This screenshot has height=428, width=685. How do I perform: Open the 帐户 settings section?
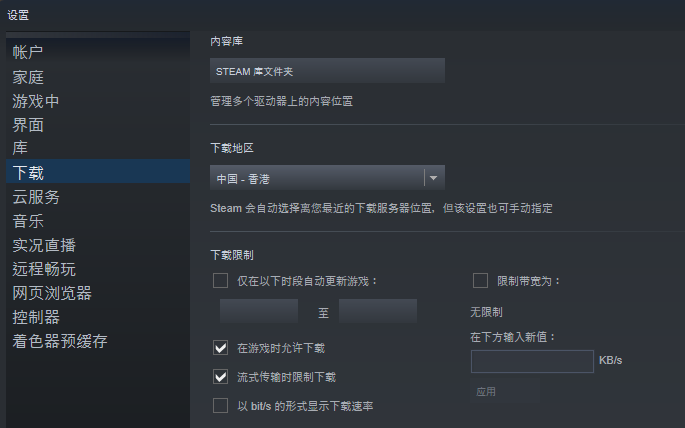(x=28, y=52)
